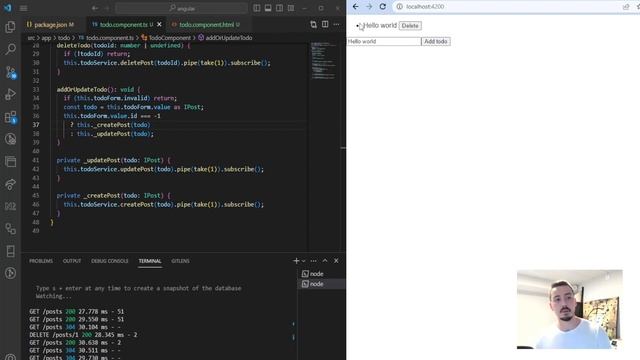Switch to the TERMINAL panel tab
The width and height of the screenshot is (640, 360).
[150, 261]
